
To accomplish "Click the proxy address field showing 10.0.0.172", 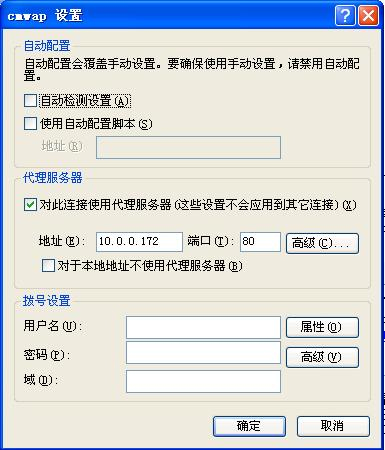I will coord(139,242).
